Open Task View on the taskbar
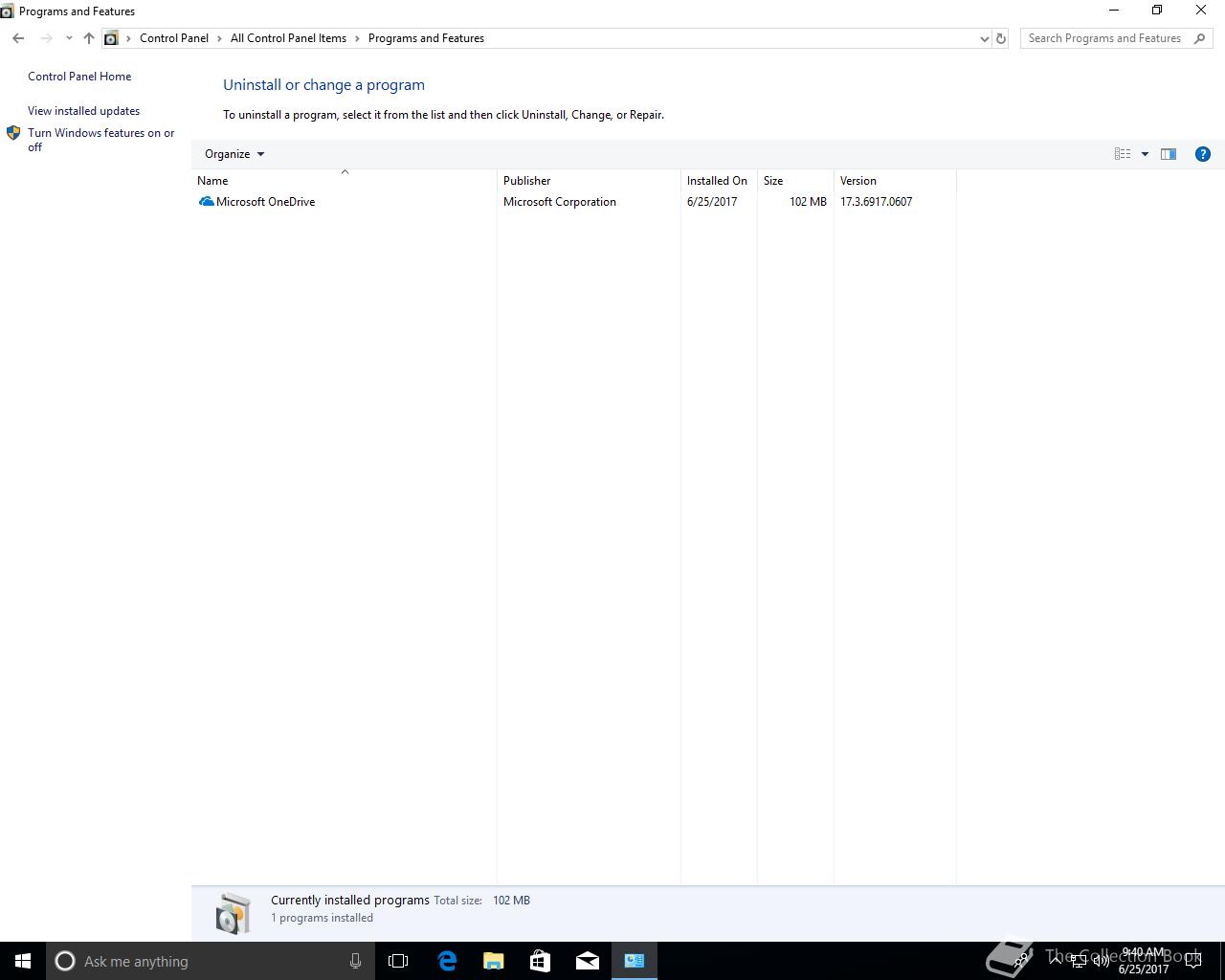 click(398, 961)
